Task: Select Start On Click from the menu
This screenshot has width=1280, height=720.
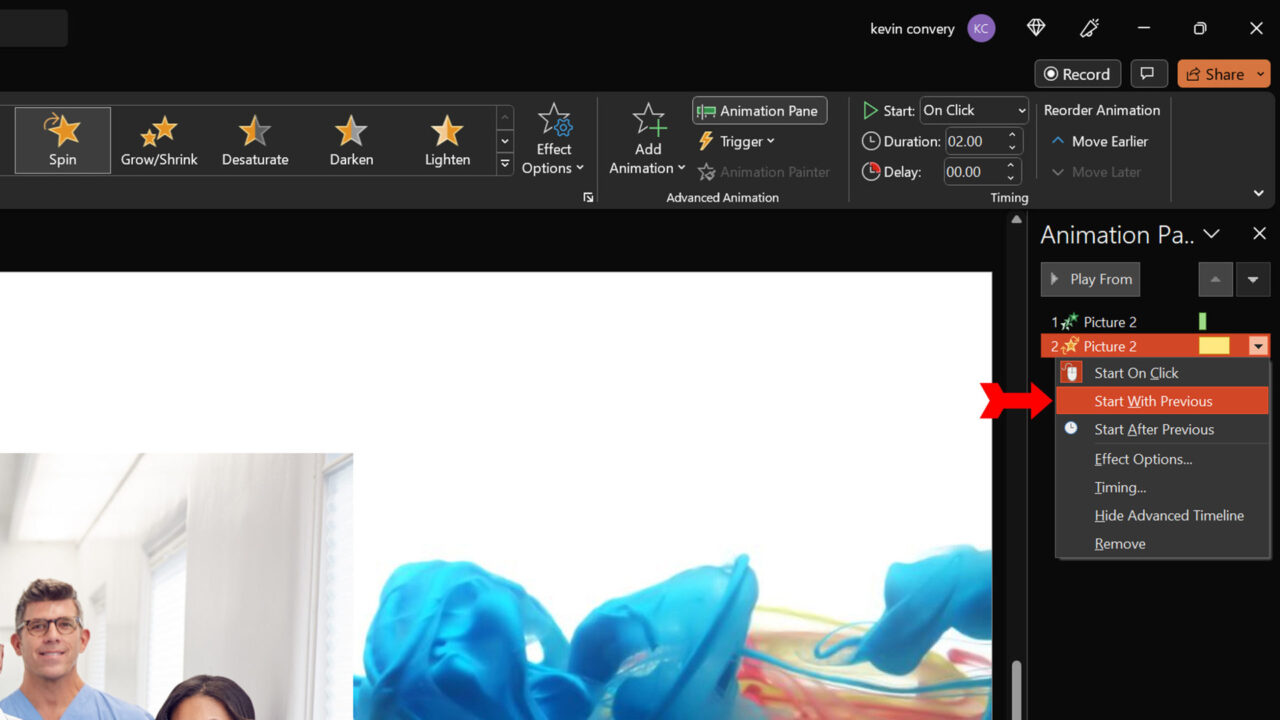Action: coord(1136,372)
